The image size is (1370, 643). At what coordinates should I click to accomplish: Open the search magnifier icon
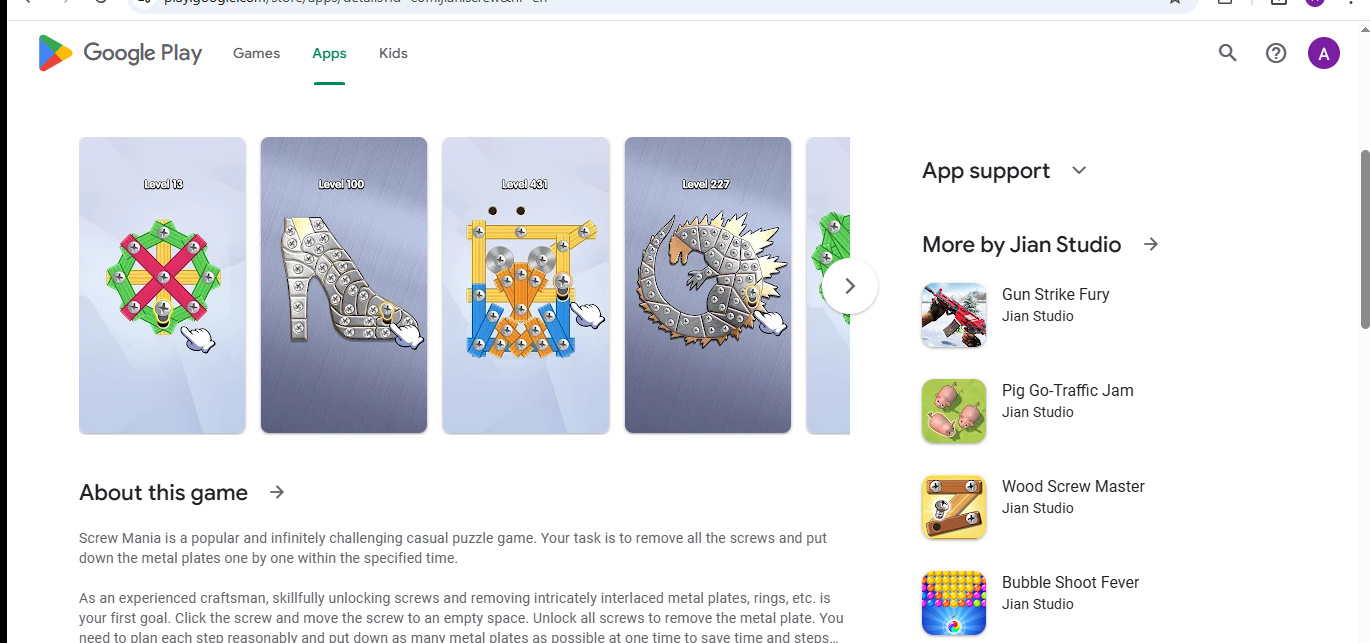pos(1228,53)
